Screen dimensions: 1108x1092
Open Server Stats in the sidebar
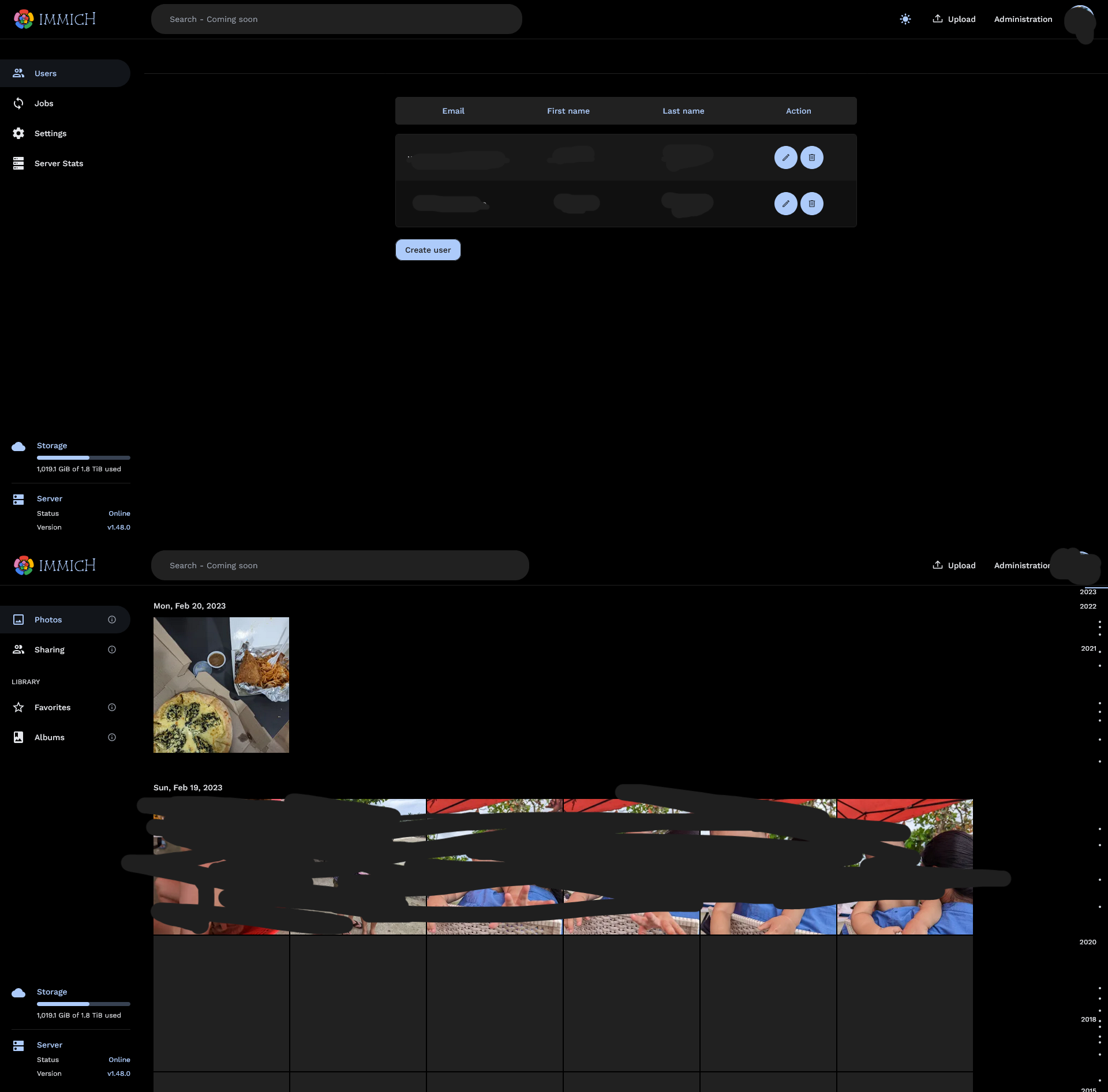(58, 163)
